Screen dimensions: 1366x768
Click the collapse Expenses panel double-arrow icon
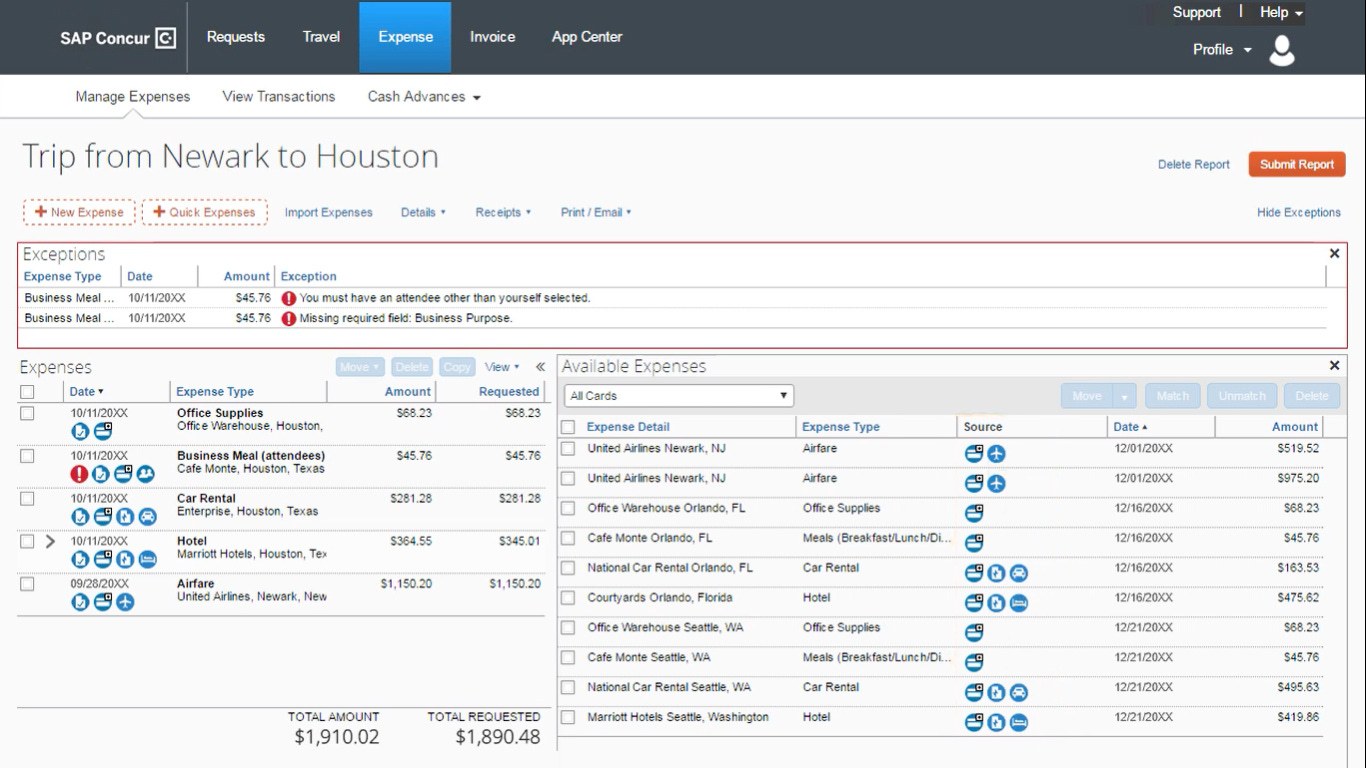(x=541, y=367)
